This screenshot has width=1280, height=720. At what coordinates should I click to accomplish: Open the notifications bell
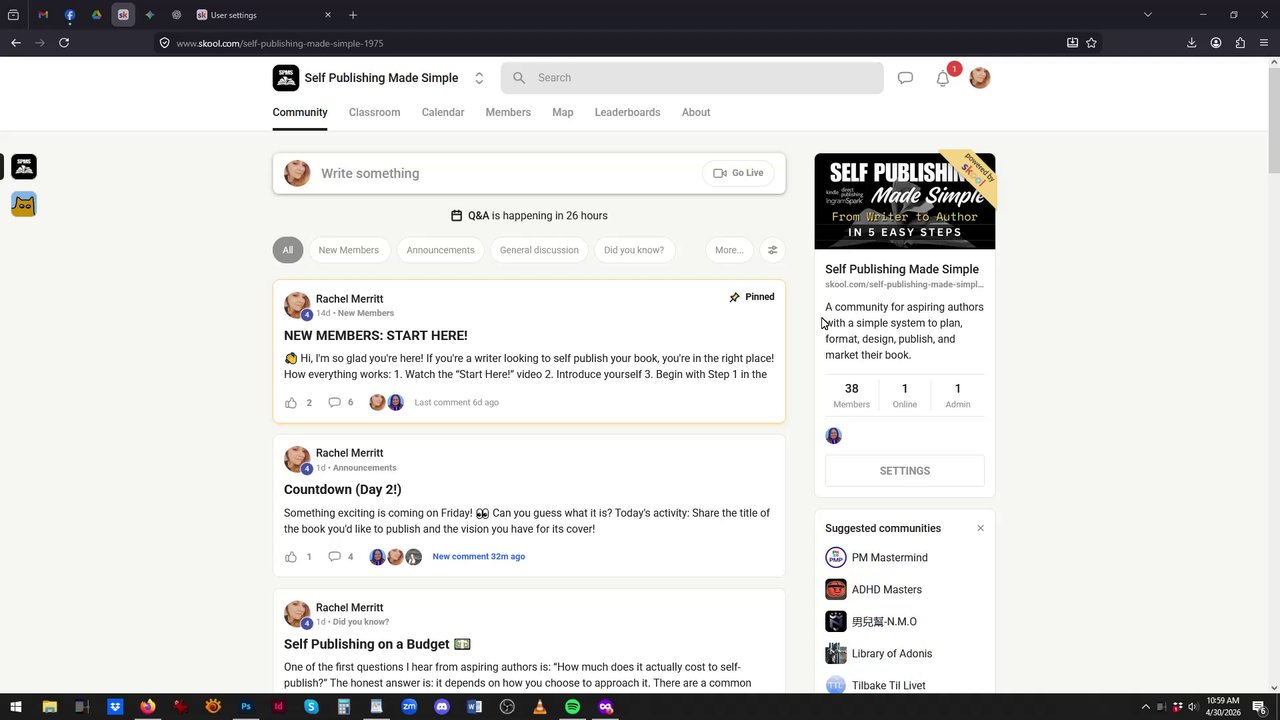click(x=942, y=79)
